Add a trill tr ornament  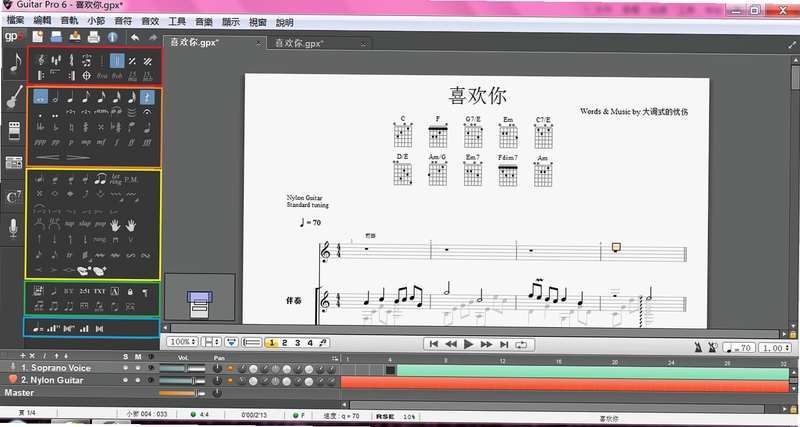(x=69, y=255)
